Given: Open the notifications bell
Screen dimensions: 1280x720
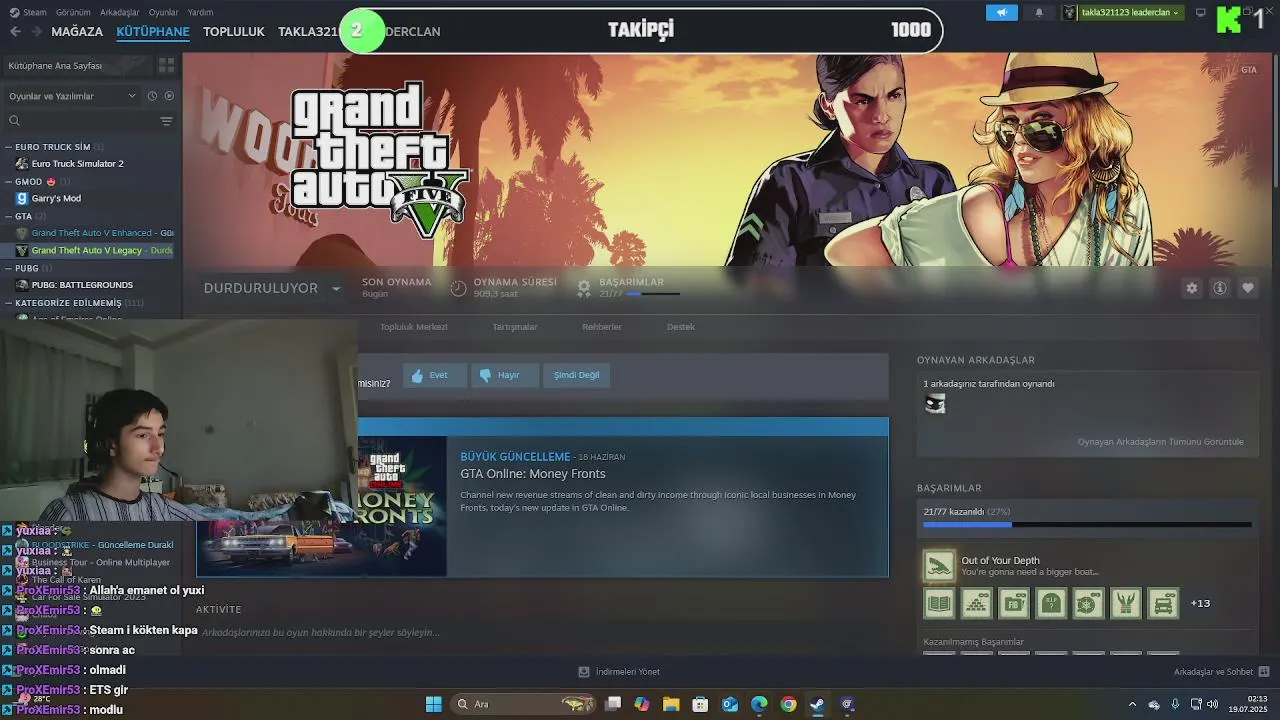Looking at the screenshot, I should point(1039,12).
